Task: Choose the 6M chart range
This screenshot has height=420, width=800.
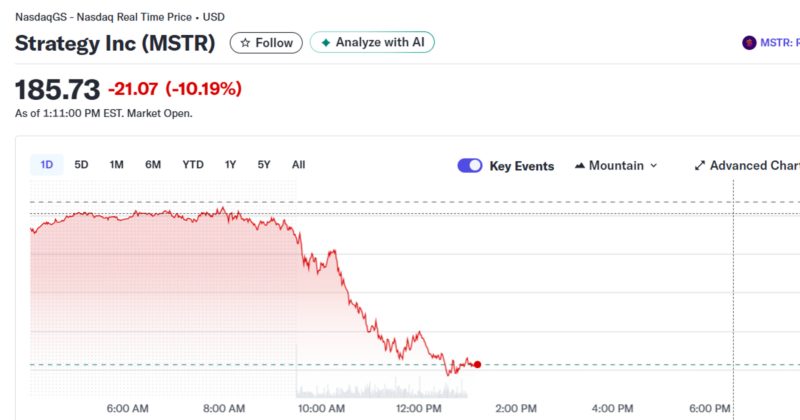Action: tap(153, 165)
